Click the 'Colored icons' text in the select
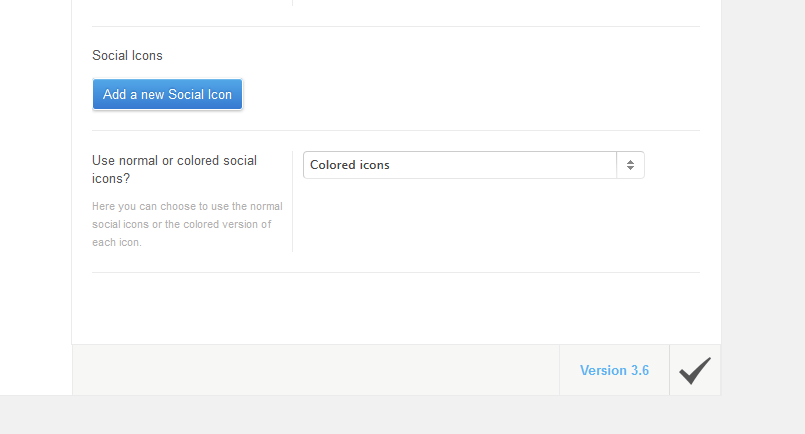The image size is (805, 434). [x=350, y=165]
